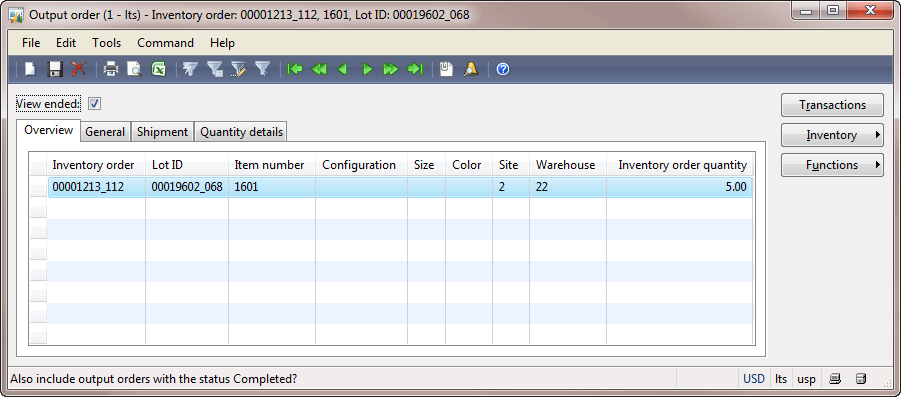Click the row selector of first row
This screenshot has height=397, width=901.
[x=38, y=187]
